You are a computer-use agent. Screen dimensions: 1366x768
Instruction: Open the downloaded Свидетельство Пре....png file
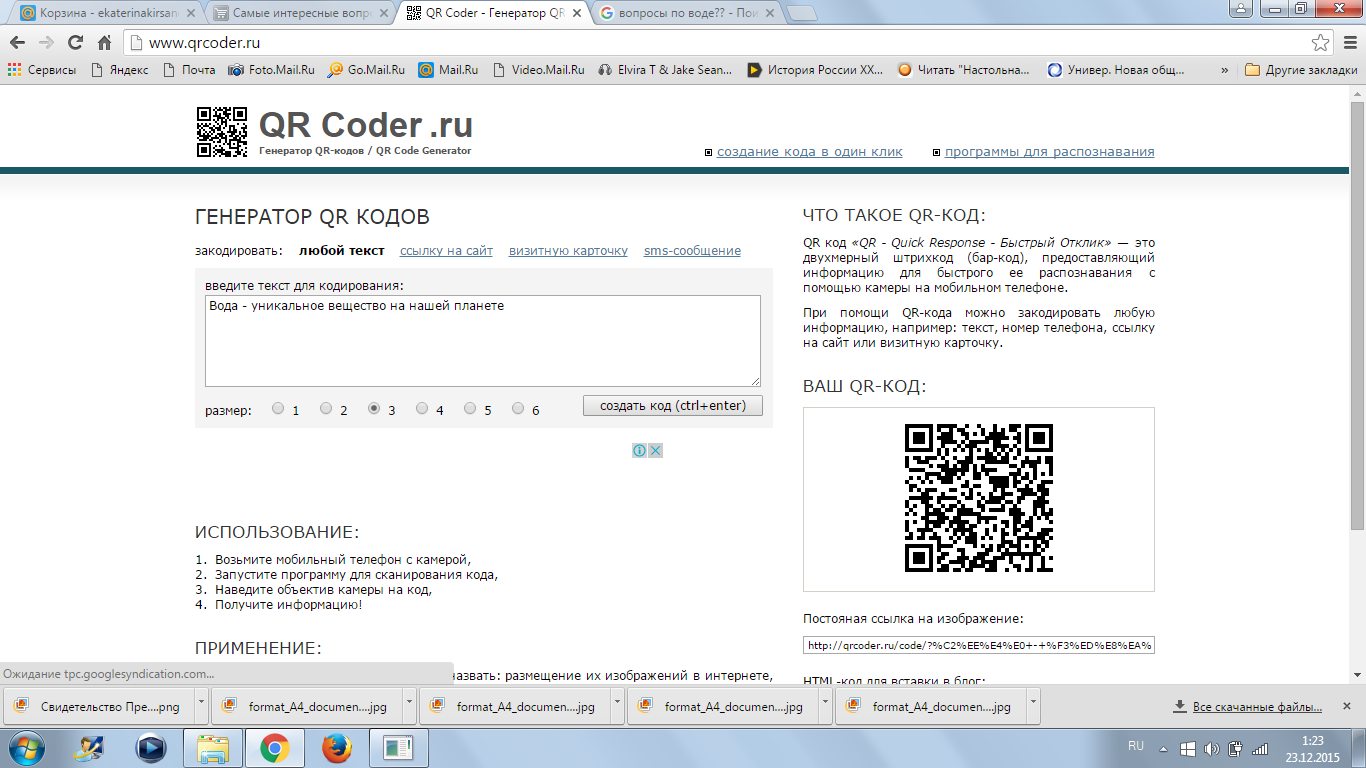coord(98,707)
